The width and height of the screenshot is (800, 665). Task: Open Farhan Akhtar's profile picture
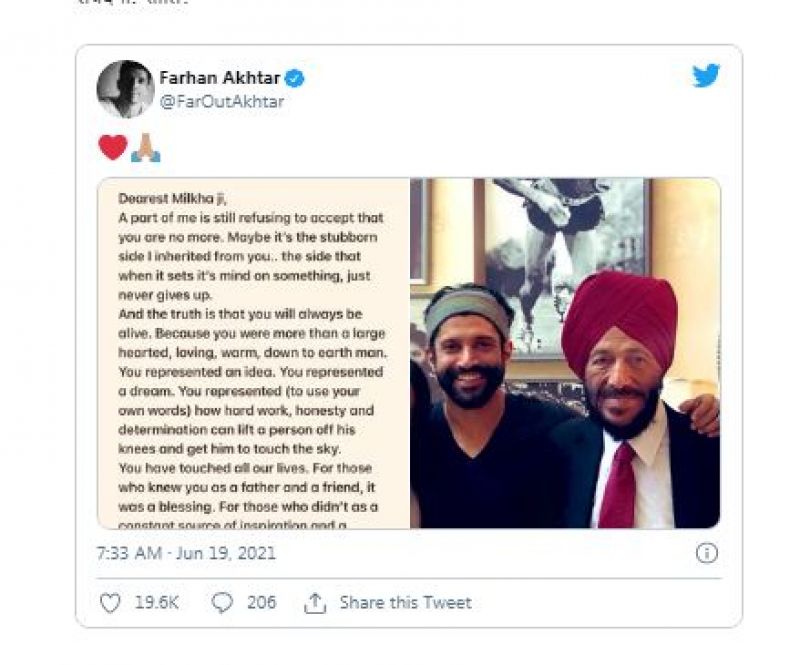point(125,89)
